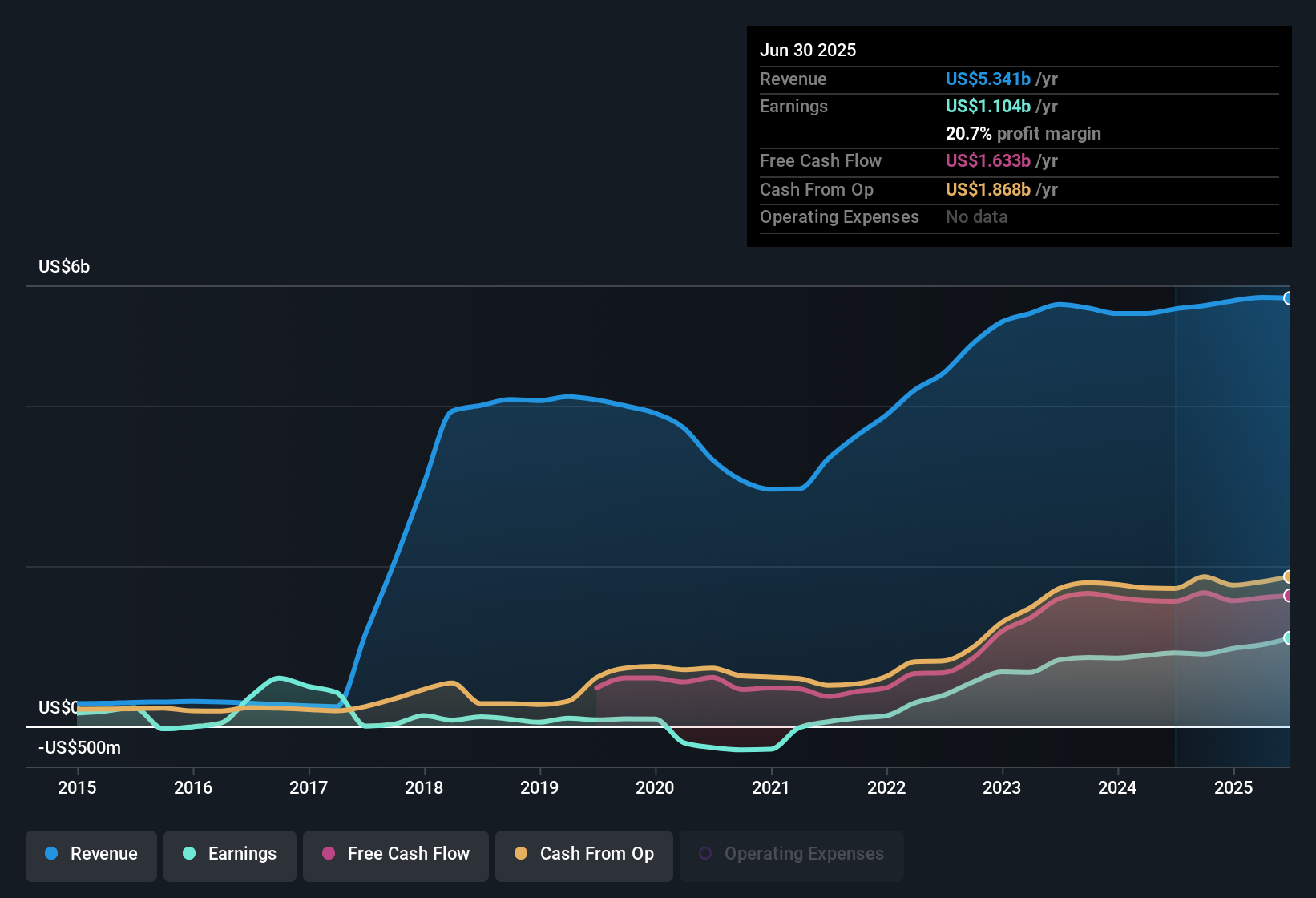This screenshot has width=1316, height=898.
Task: Click the 2023 x-axis label
Action: (1002, 788)
